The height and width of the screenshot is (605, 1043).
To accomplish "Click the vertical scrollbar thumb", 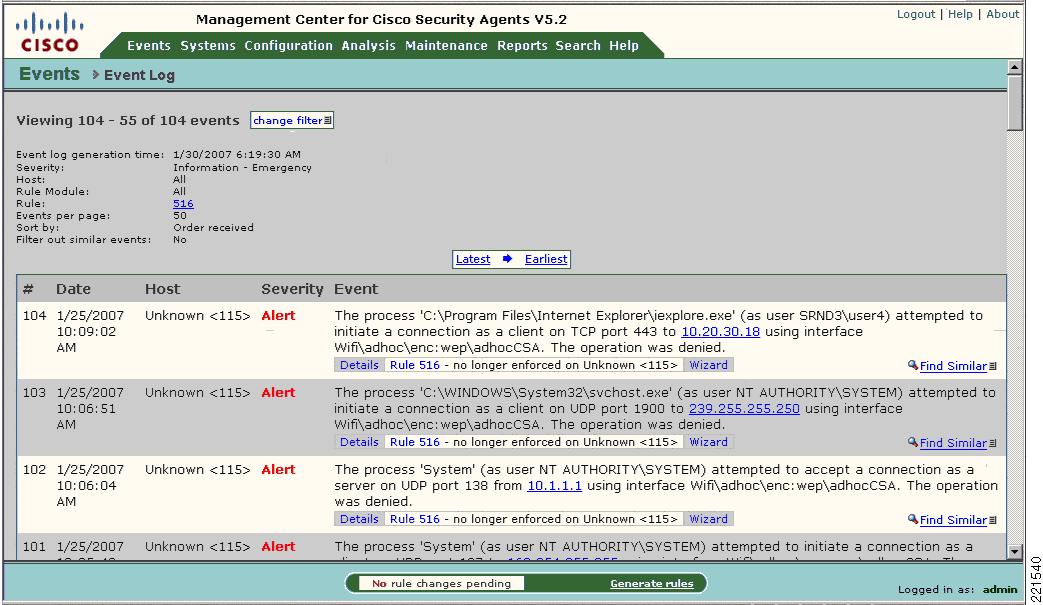I will (x=1014, y=102).
